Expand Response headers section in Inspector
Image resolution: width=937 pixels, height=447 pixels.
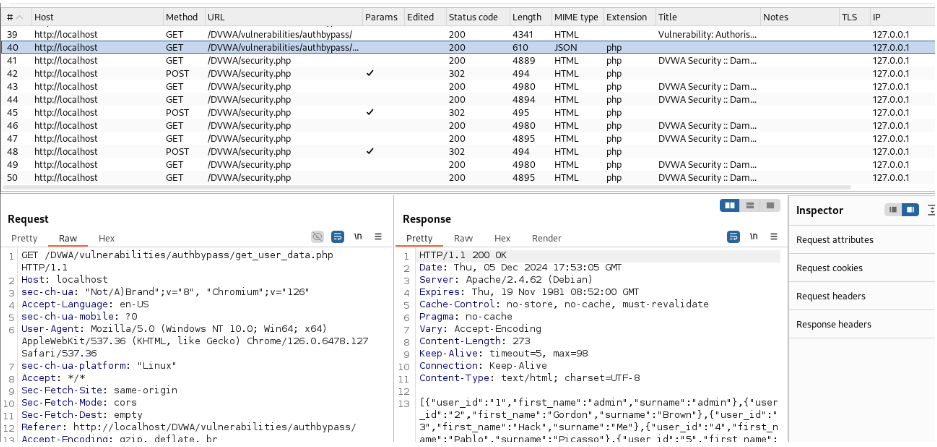coord(833,324)
